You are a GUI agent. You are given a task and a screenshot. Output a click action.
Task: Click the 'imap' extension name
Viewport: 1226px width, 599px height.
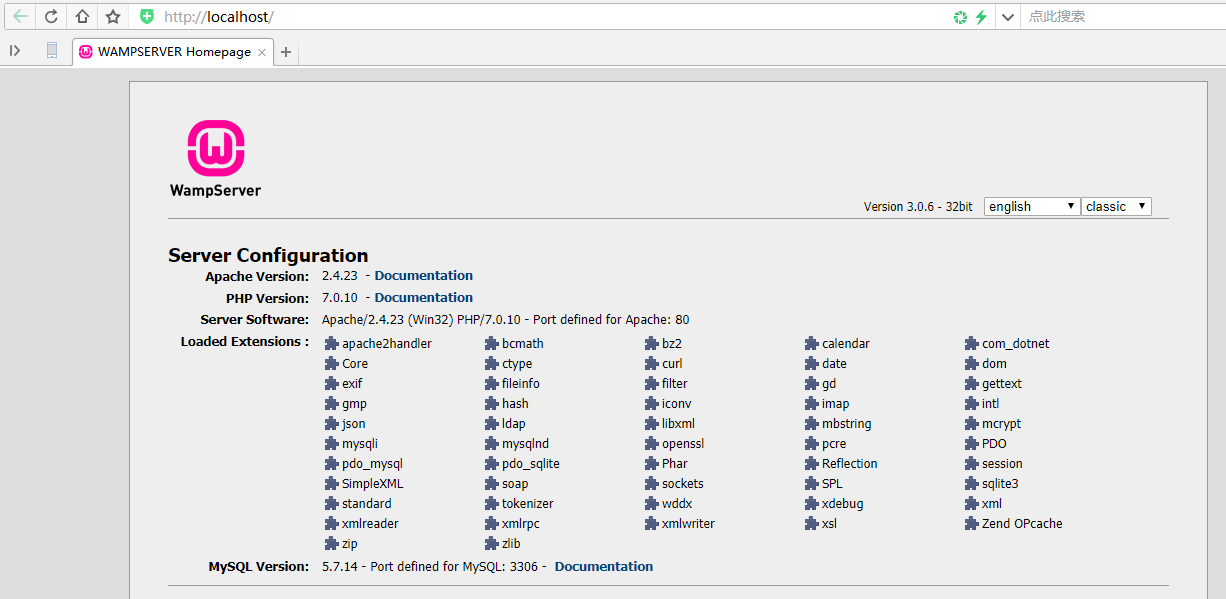tap(835, 404)
